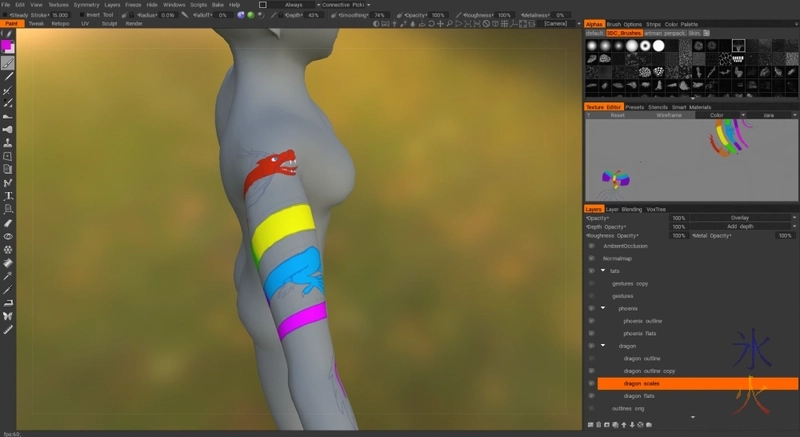Image resolution: width=800 pixels, height=437 pixels.
Task: Collapse the tats layer group
Action: (602, 271)
